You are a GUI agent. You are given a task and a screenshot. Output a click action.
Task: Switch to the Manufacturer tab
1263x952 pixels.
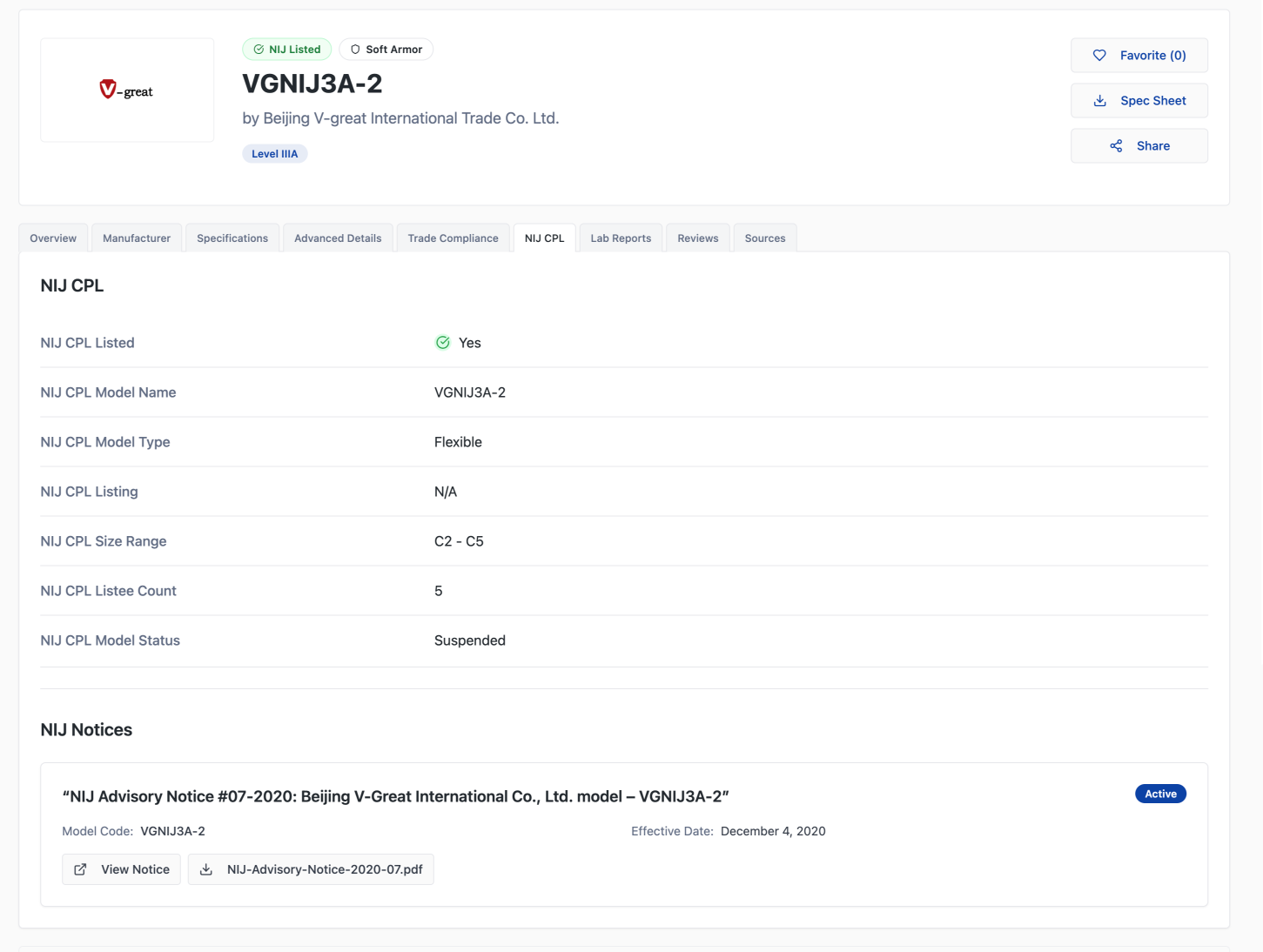coord(137,238)
